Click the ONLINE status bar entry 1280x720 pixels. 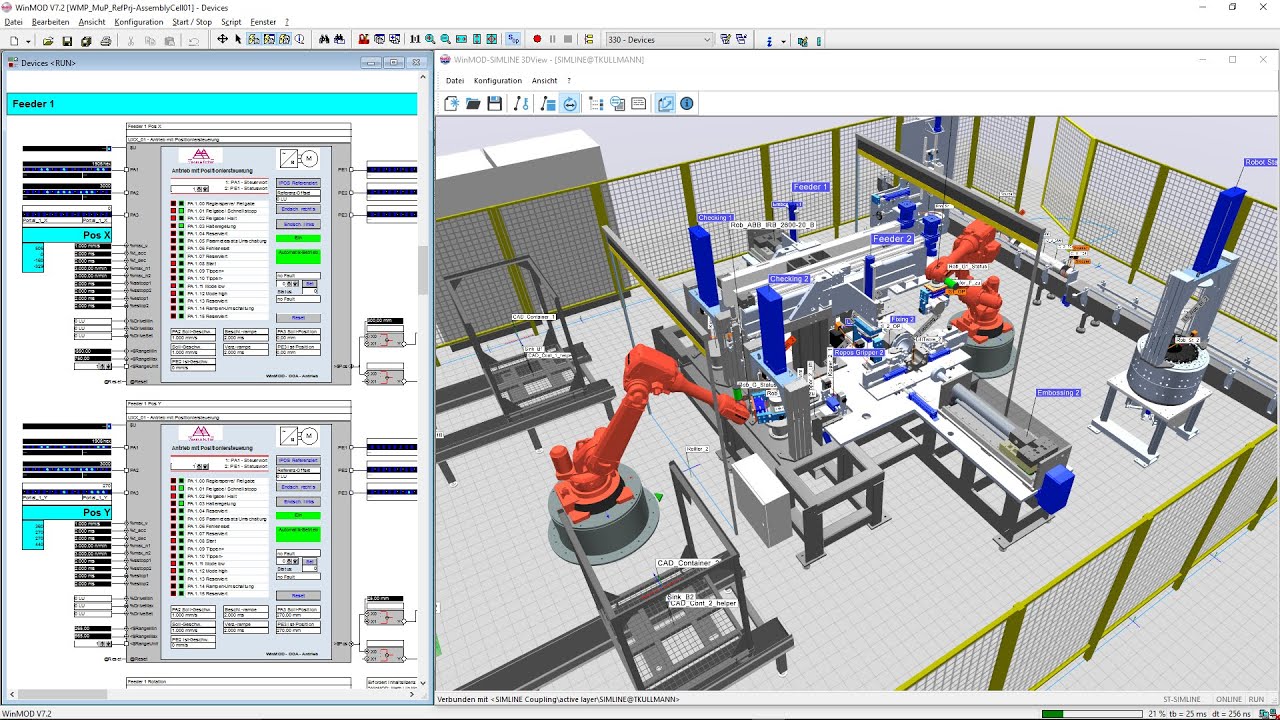pos(1229,699)
